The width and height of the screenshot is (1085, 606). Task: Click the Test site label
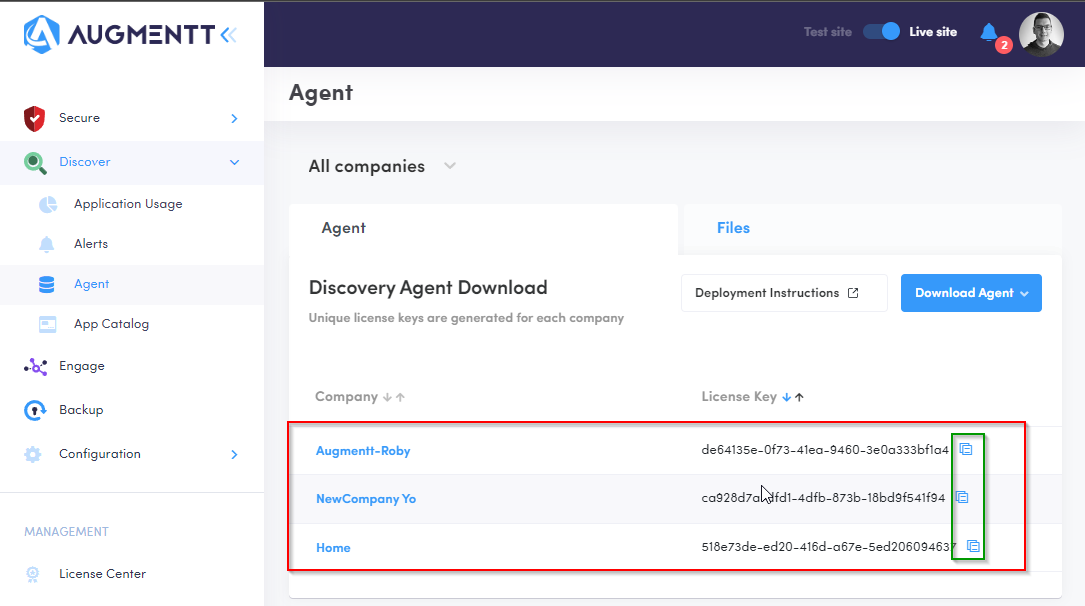[x=828, y=32]
